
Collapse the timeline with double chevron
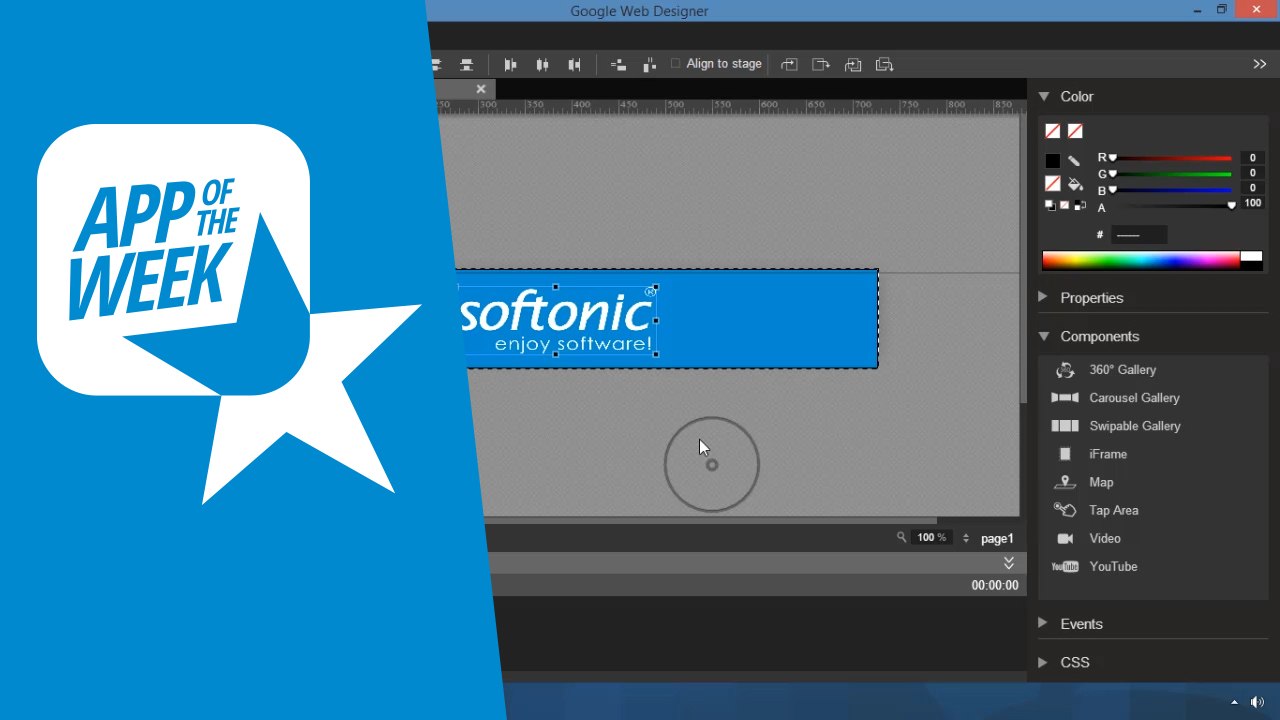point(1009,563)
